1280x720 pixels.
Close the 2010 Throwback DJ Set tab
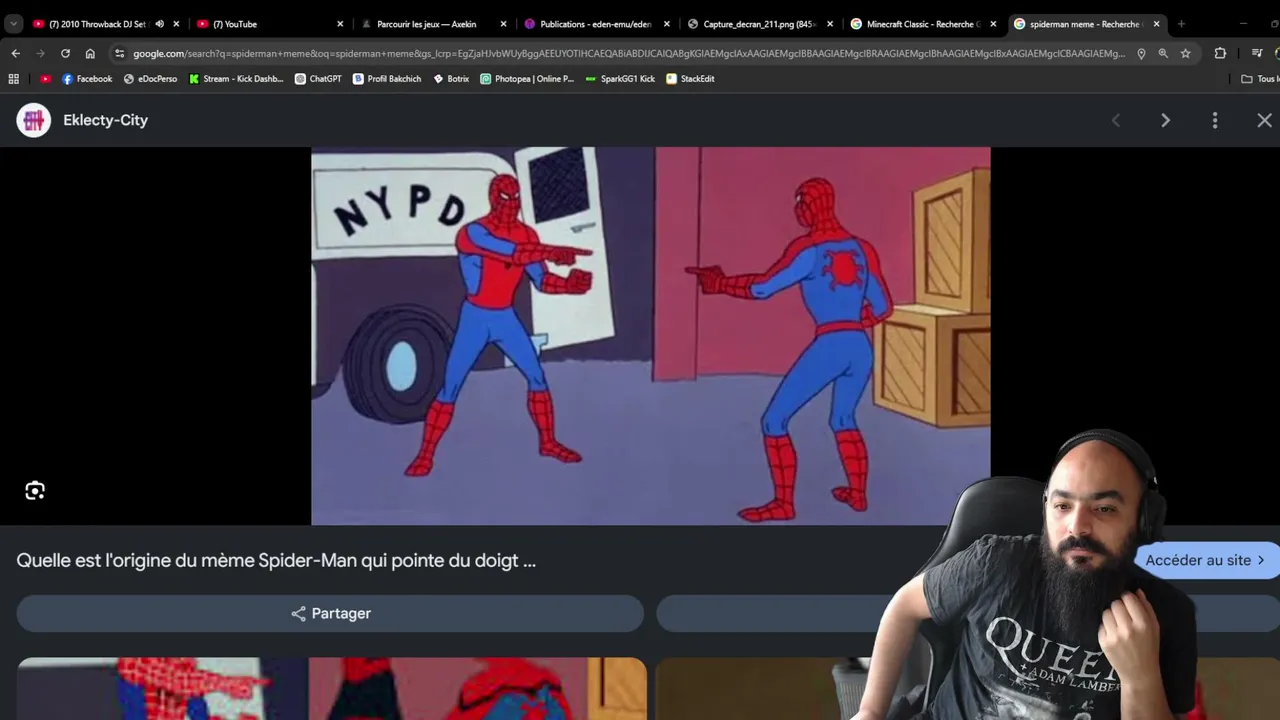176,24
